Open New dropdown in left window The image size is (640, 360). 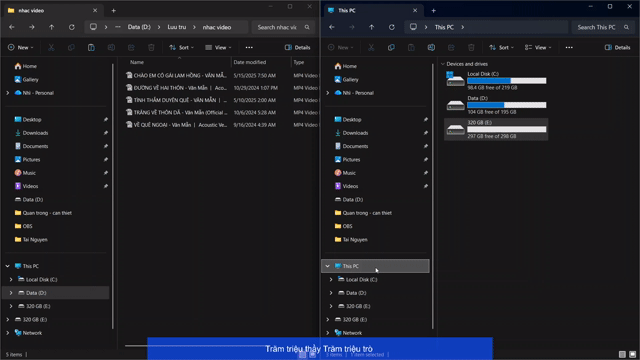(x=20, y=47)
